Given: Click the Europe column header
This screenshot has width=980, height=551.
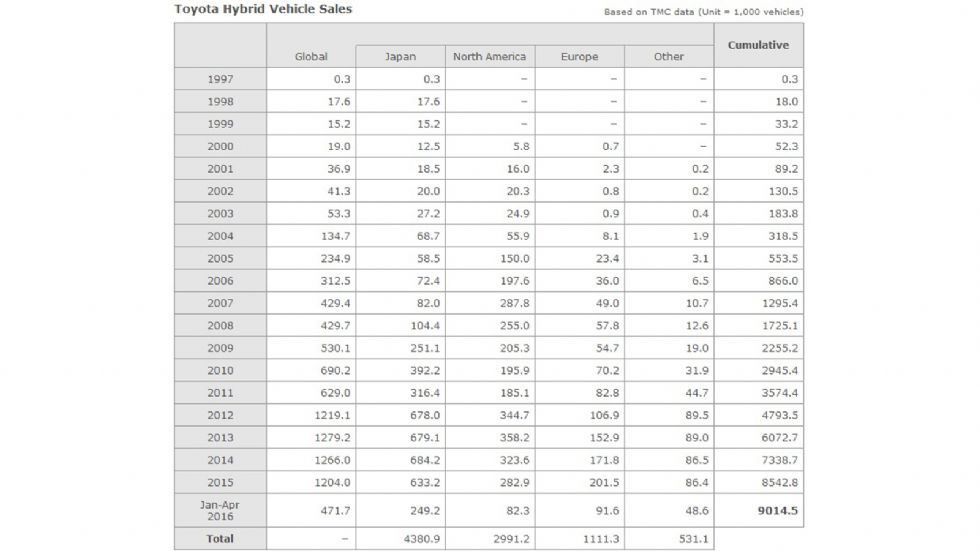Looking at the screenshot, I should (x=579, y=56).
